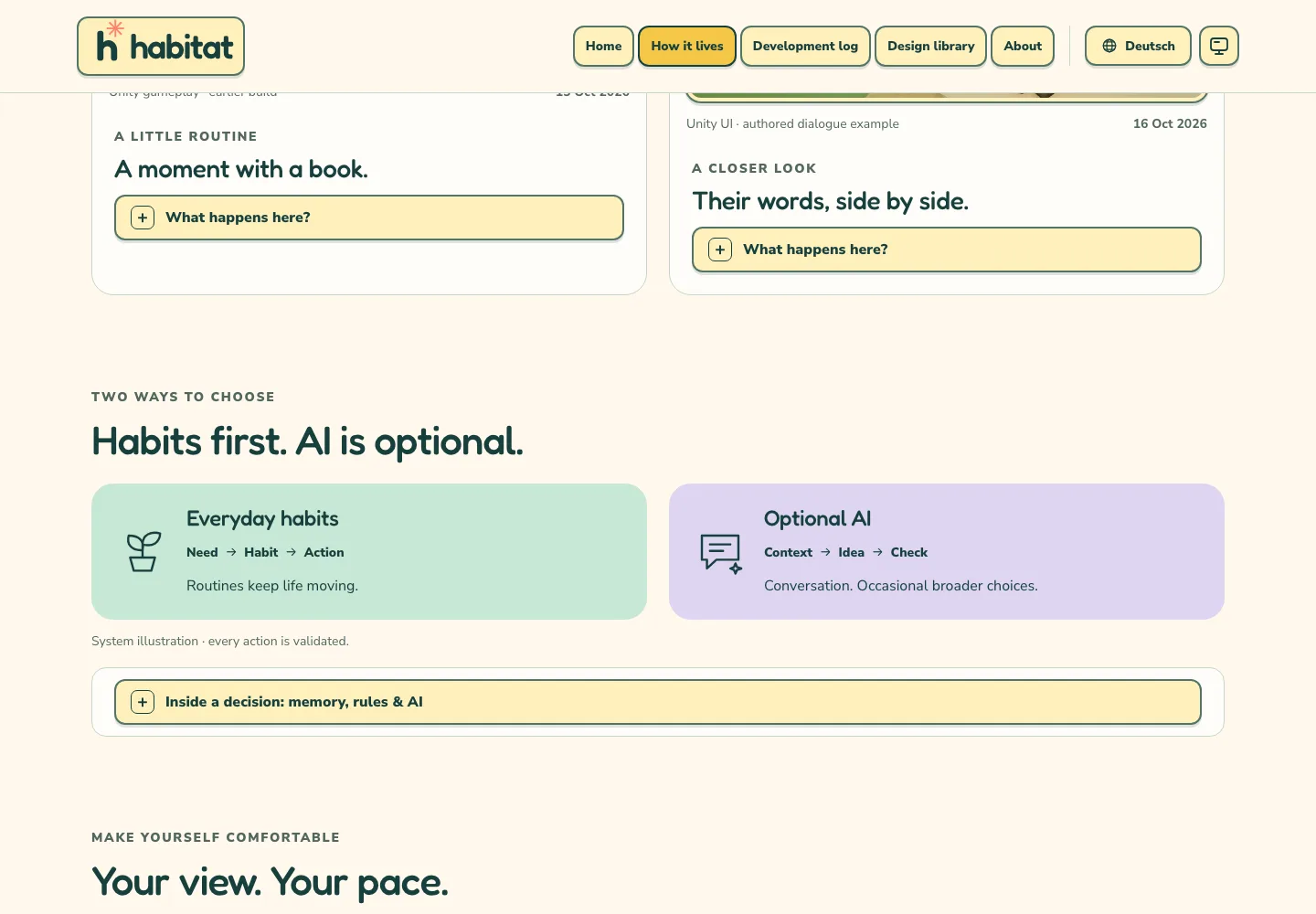Click the 'Your view. Your pace.' heading
Viewport: 1316px width, 914px height.
pyautogui.click(x=270, y=882)
